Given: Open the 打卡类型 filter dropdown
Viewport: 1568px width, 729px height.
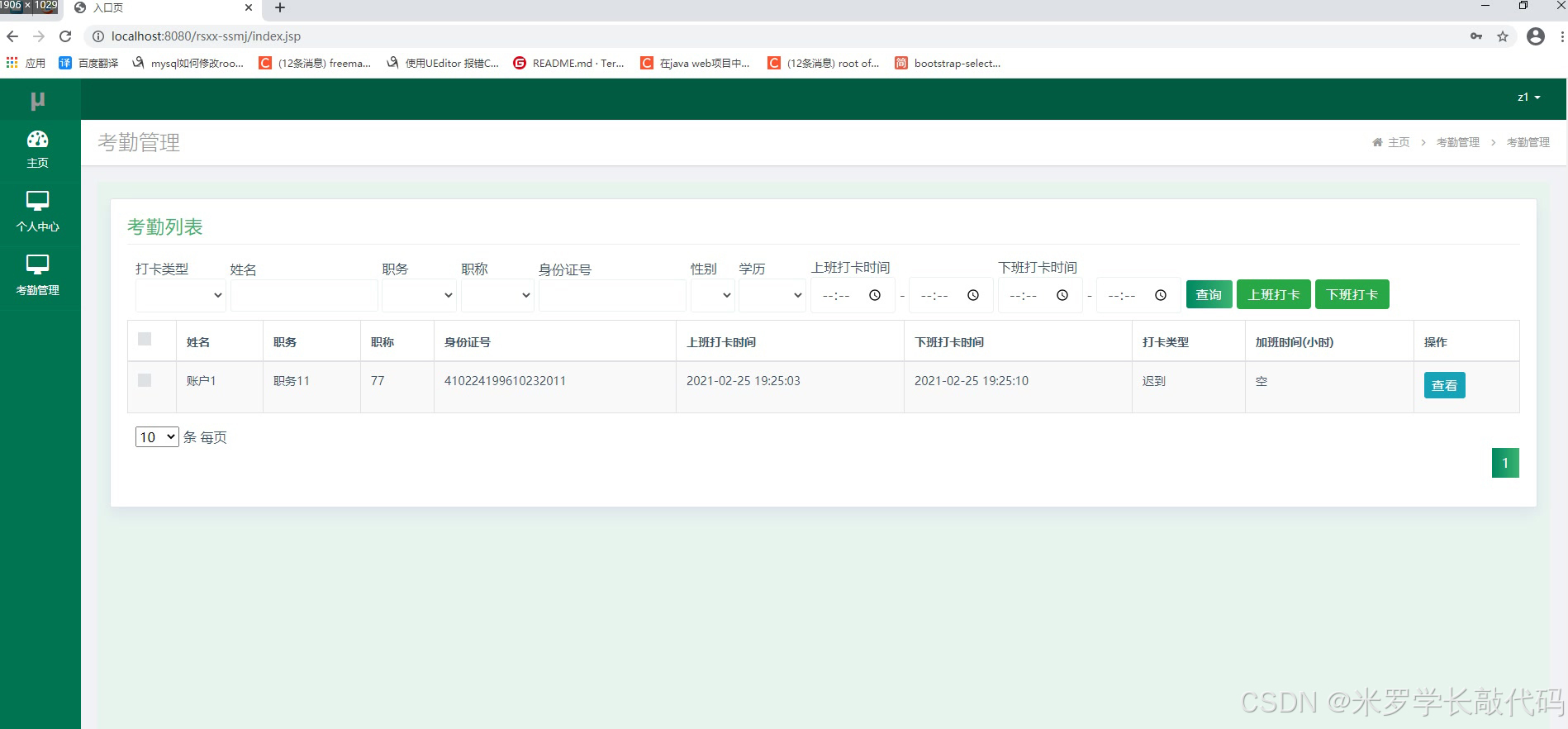Looking at the screenshot, I should pos(181,295).
